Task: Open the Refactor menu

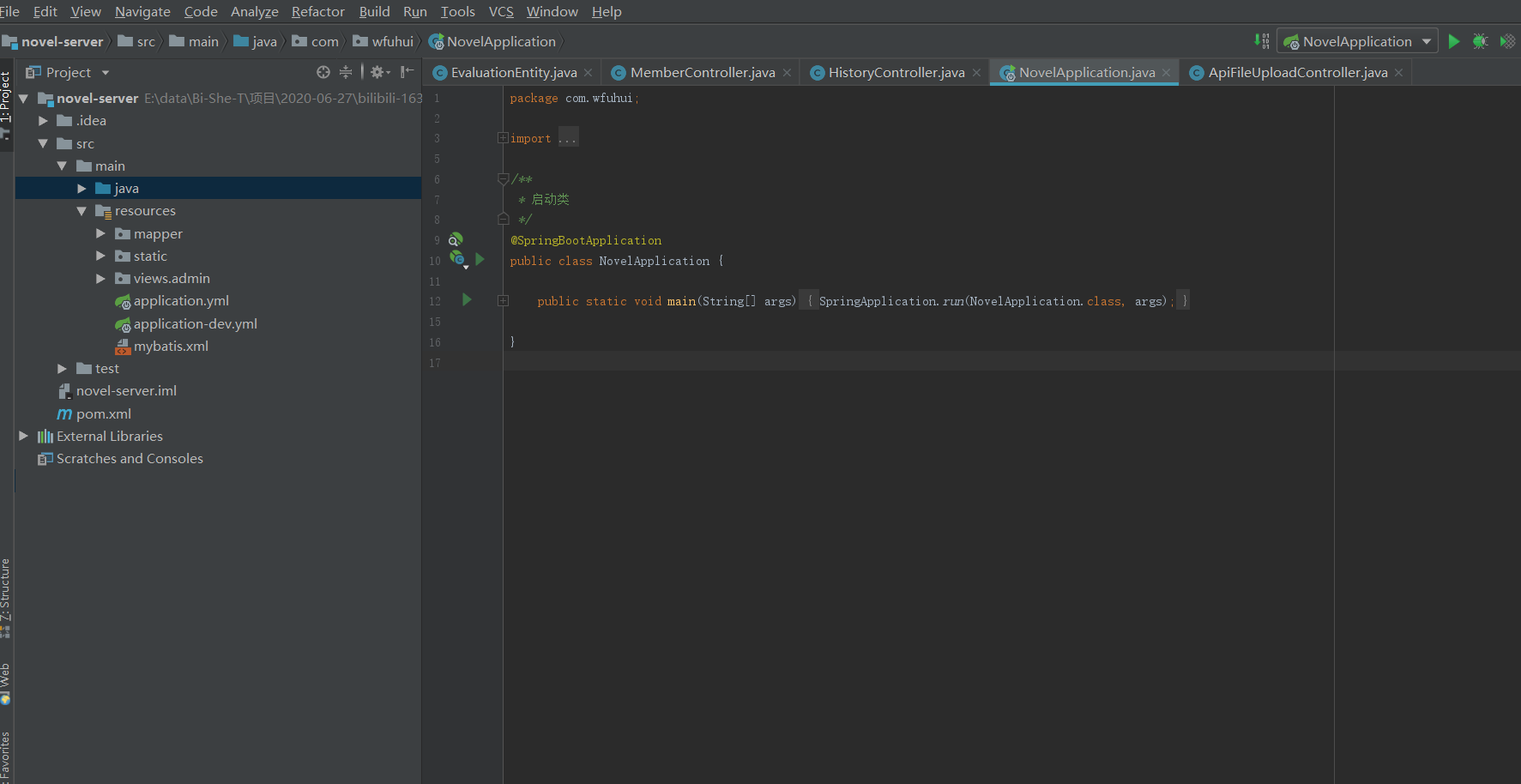Action: pos(317,11)
